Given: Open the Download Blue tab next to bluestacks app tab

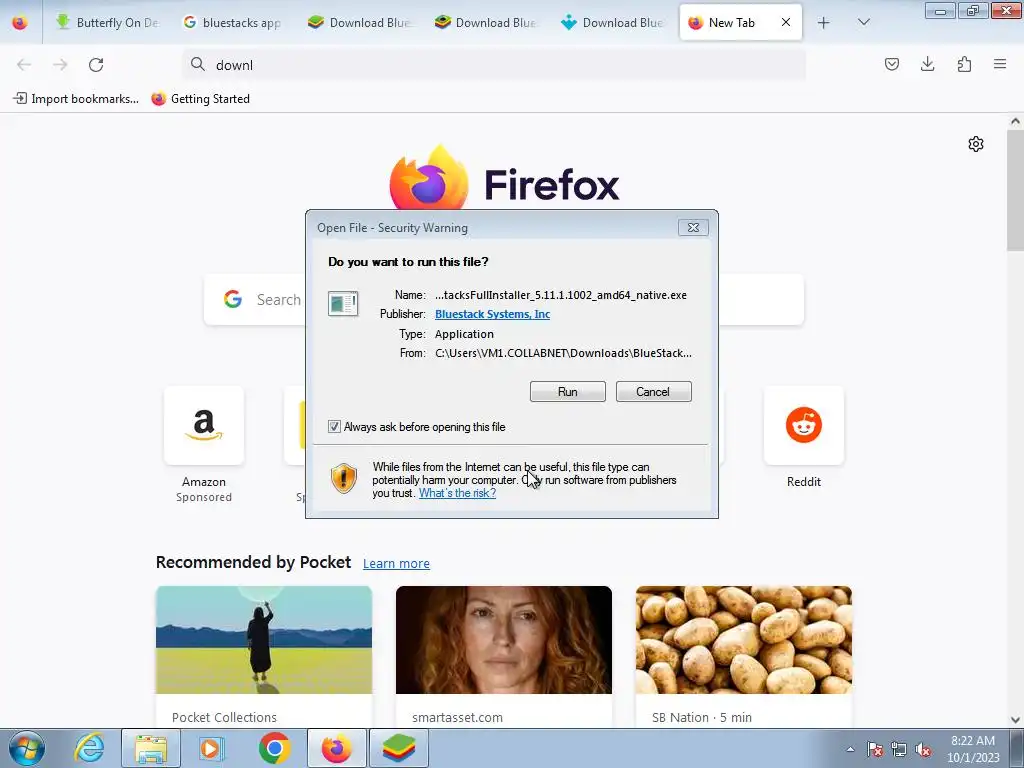Looking at the screenshot, I should click(x=360, y=22).
